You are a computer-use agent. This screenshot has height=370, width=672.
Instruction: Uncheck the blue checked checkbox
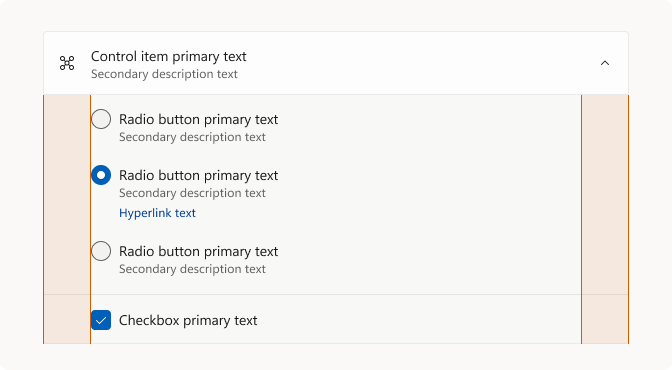click(101, 320)
